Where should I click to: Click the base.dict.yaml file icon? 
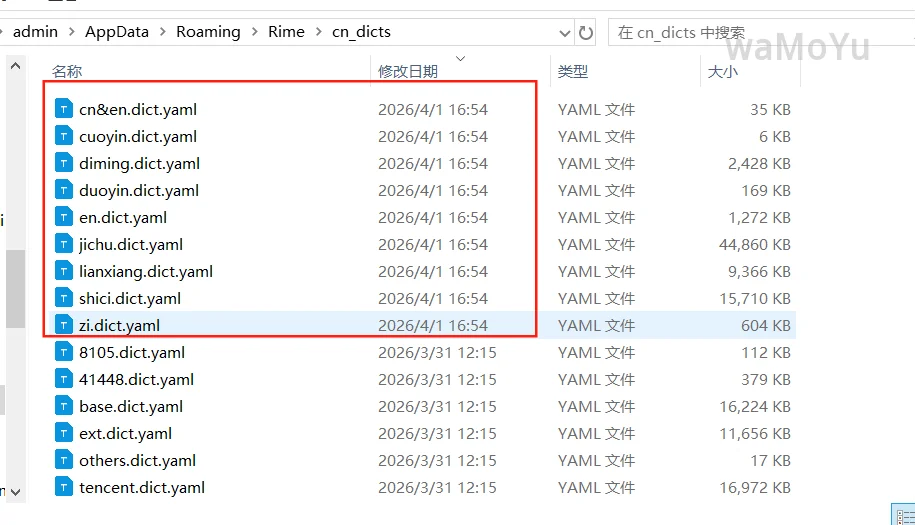64,406
